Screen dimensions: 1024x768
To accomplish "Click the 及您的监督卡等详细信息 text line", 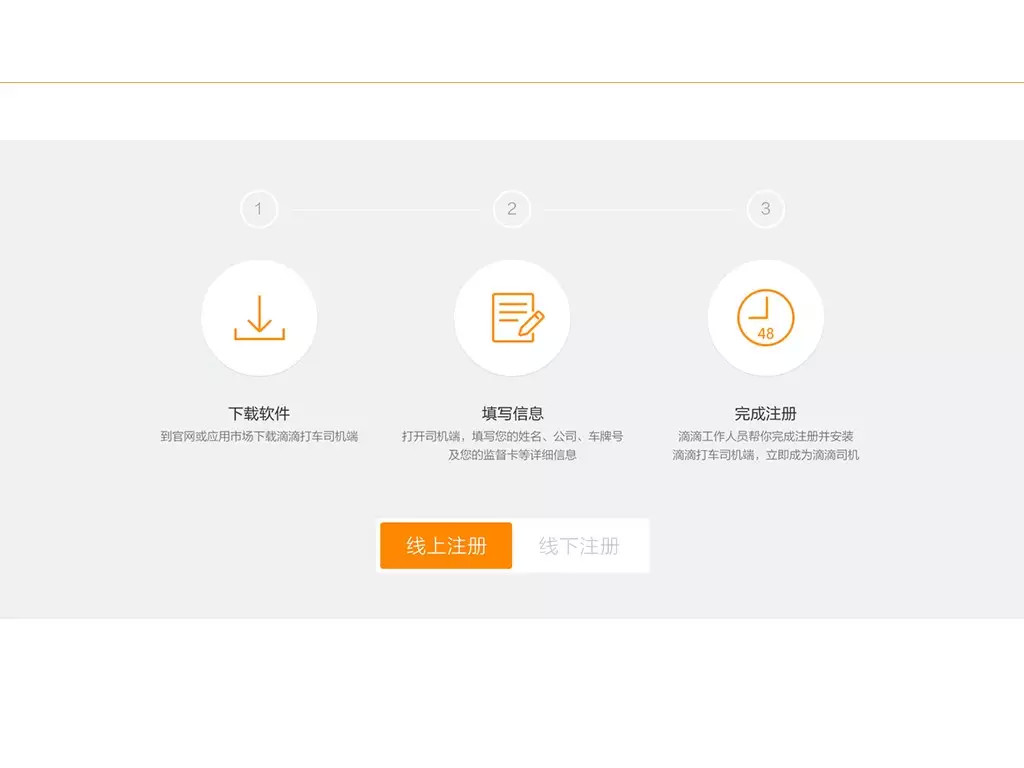I will pyautogui.click(x=512, y=455).
